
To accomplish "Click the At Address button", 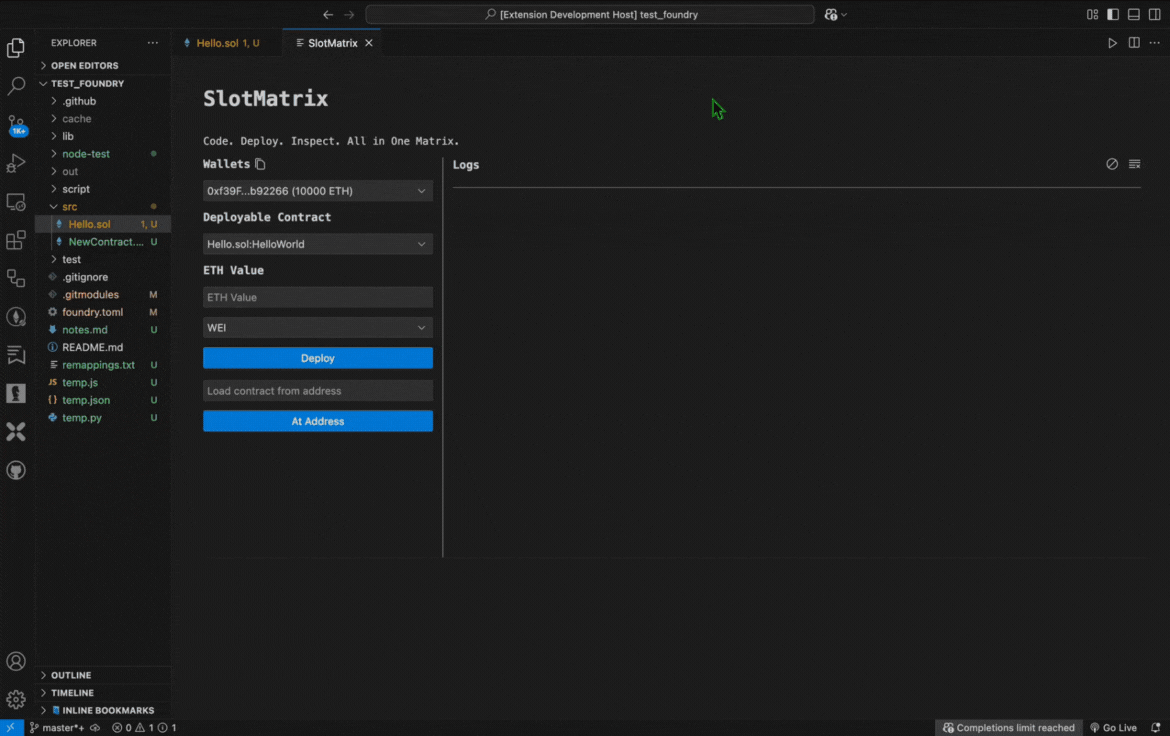I will [318, 421].
